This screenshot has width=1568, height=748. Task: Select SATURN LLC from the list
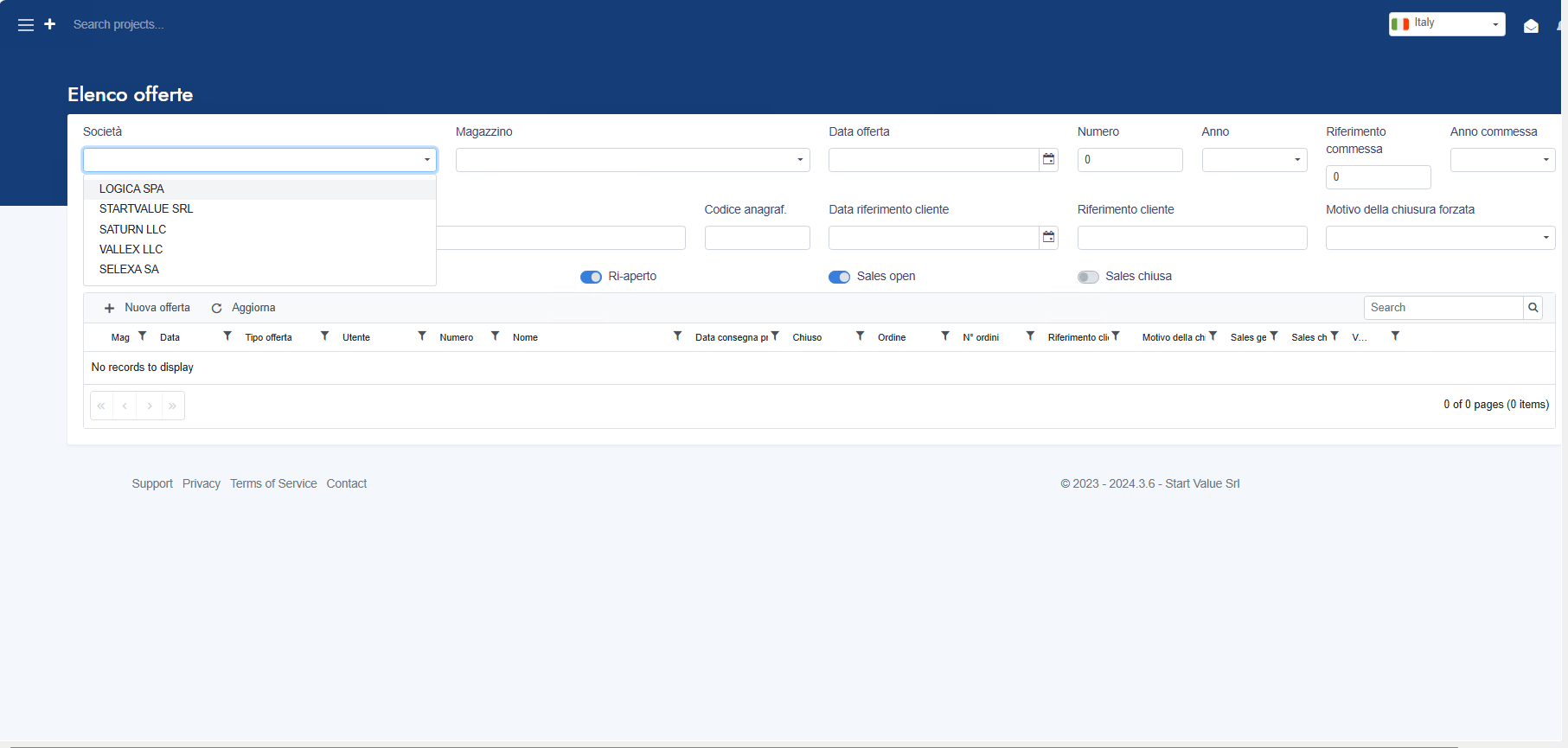259,229
